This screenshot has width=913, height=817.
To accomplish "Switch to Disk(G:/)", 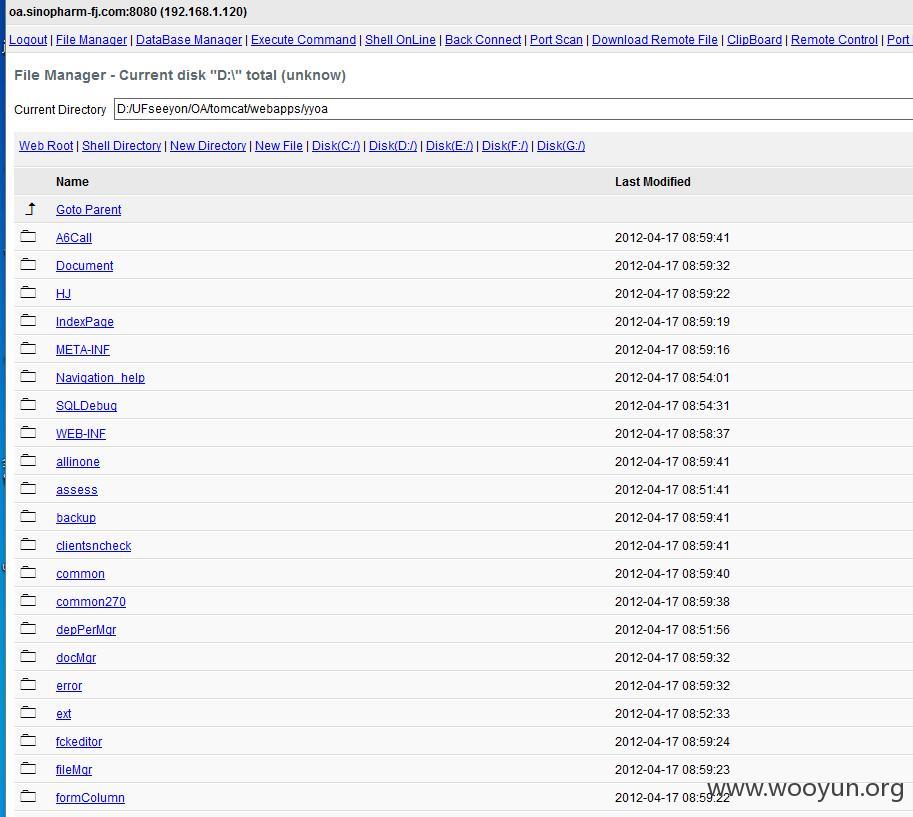I will coord(561,146).
